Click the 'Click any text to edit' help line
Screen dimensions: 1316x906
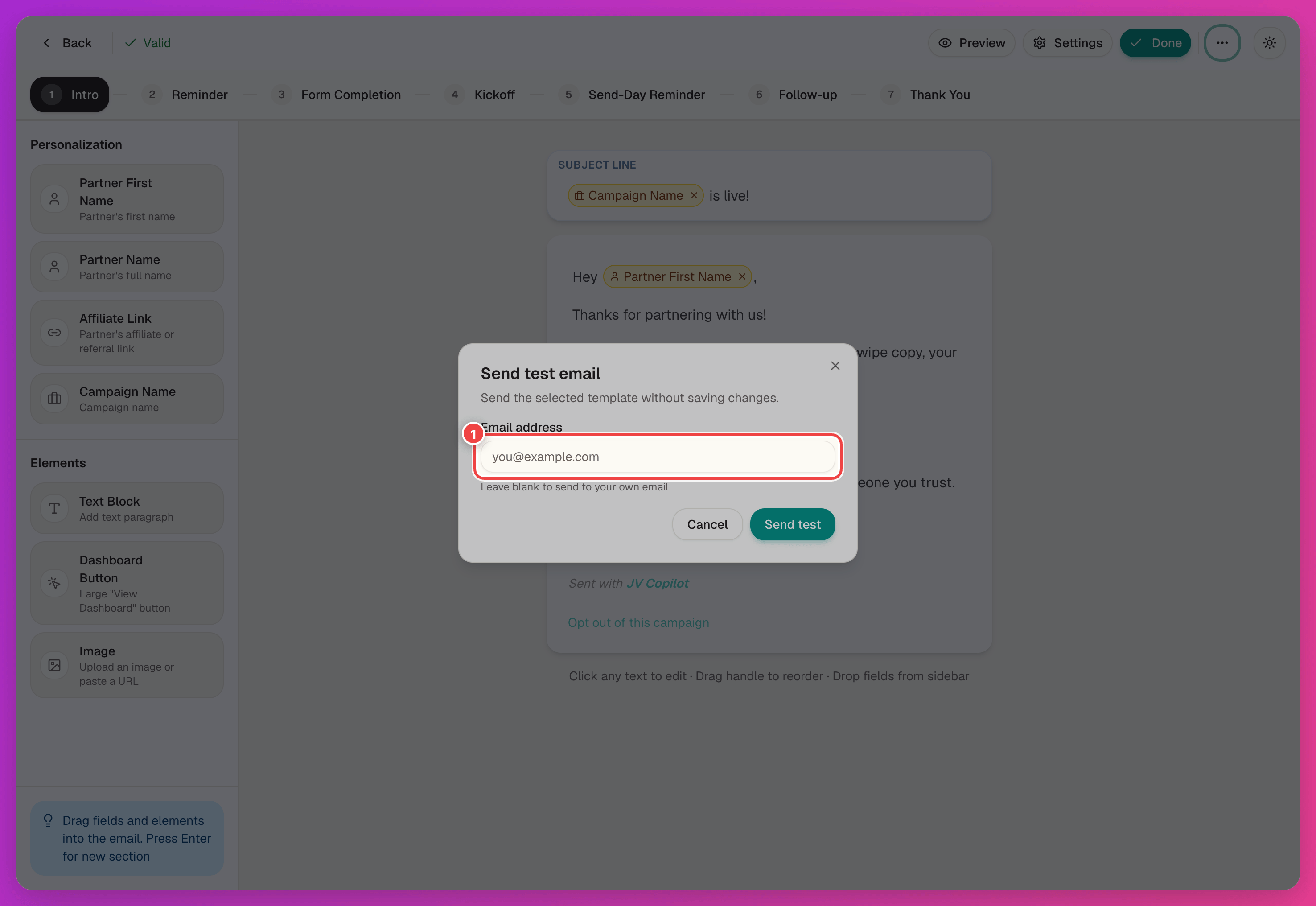pyautogui.click(x=769, y=676)
